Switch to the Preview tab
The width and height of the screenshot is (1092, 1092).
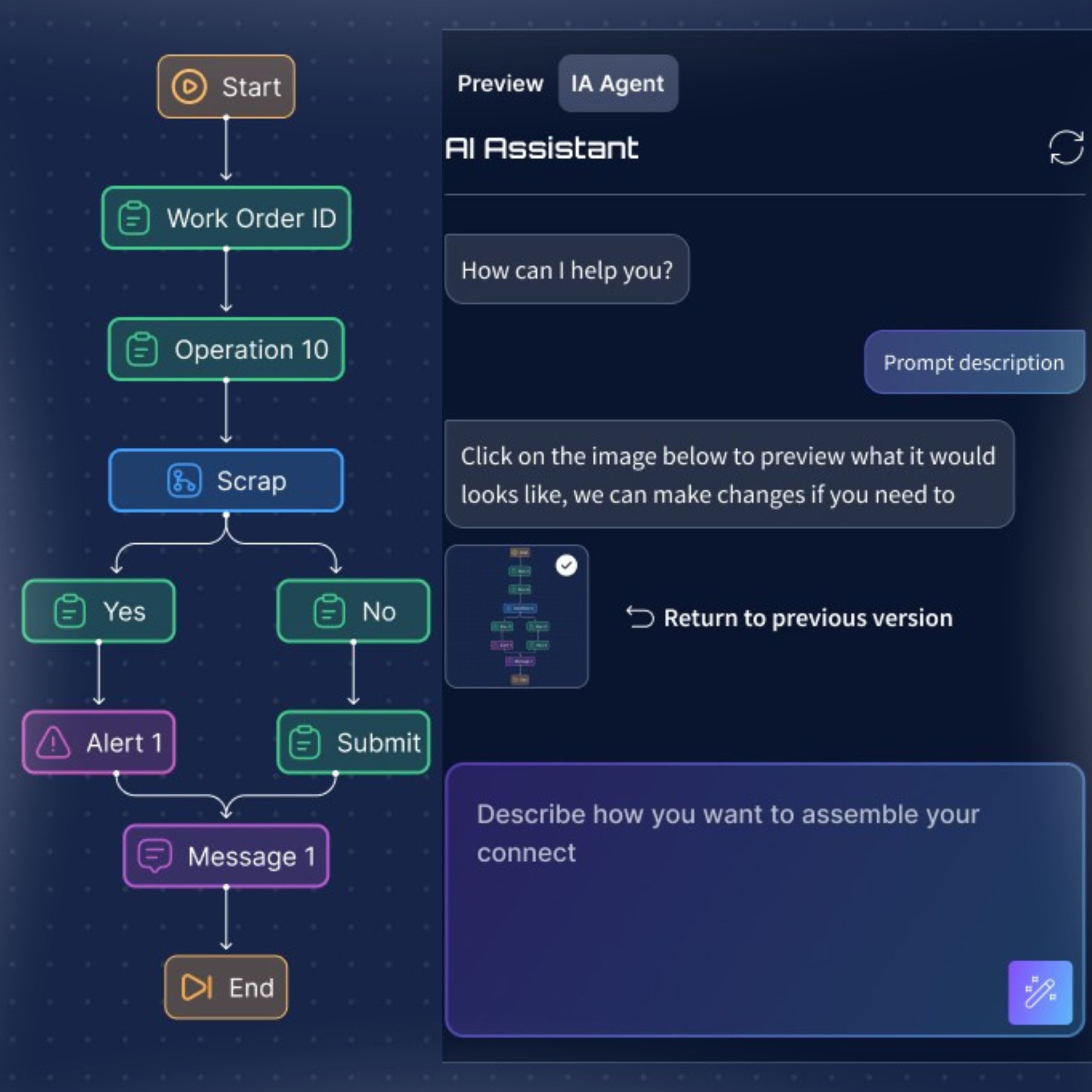click(x=500, y=84)
